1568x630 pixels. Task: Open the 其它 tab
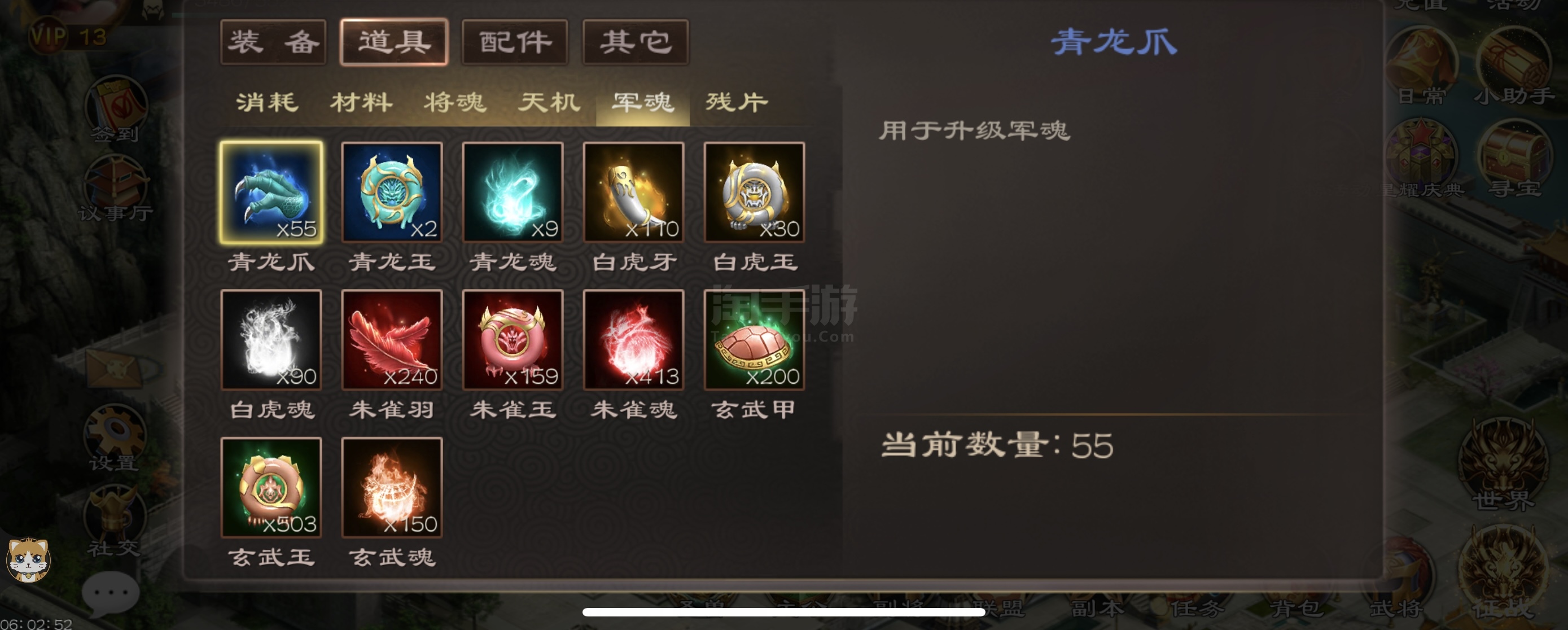pyautogui.click(x=636, y=42)
